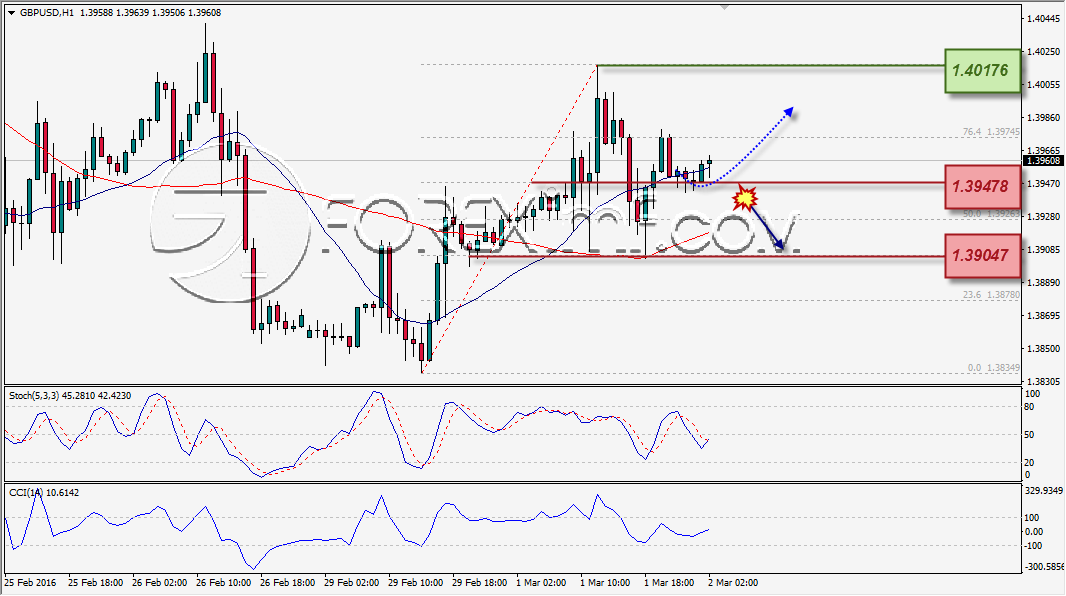Click time axis label 26 Feb 18:00
The height and width of the screenshot is (596, 1066).
click(x=288, y=583)
